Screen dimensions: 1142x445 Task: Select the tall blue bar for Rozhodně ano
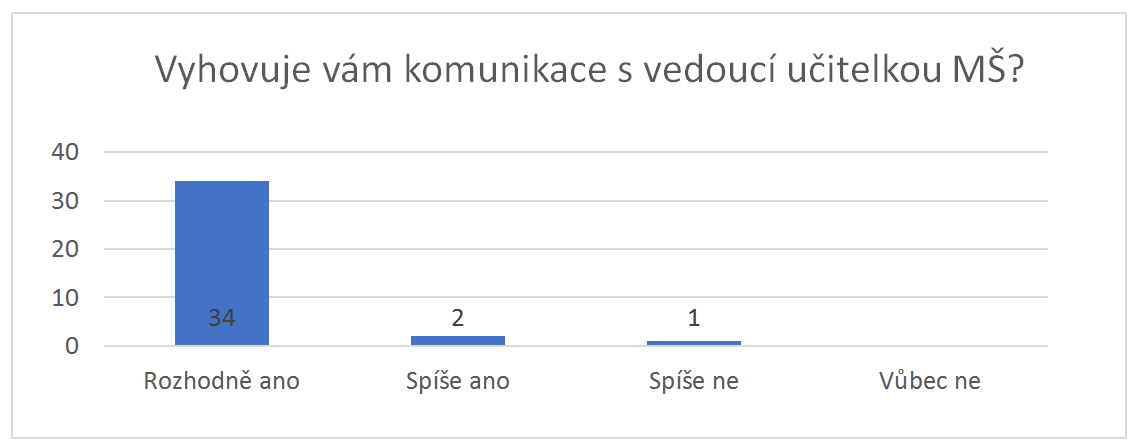222,250
